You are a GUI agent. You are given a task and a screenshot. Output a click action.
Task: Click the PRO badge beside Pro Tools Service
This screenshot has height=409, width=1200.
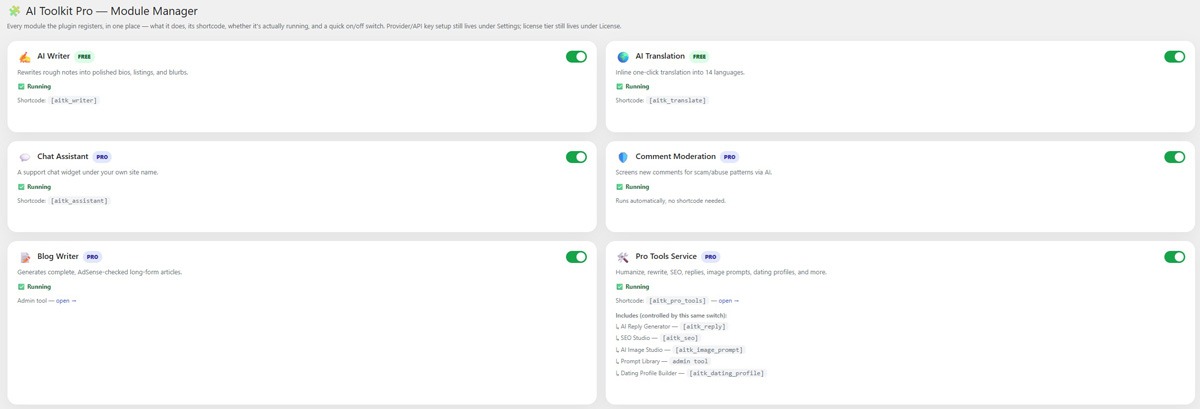[711, 257]
